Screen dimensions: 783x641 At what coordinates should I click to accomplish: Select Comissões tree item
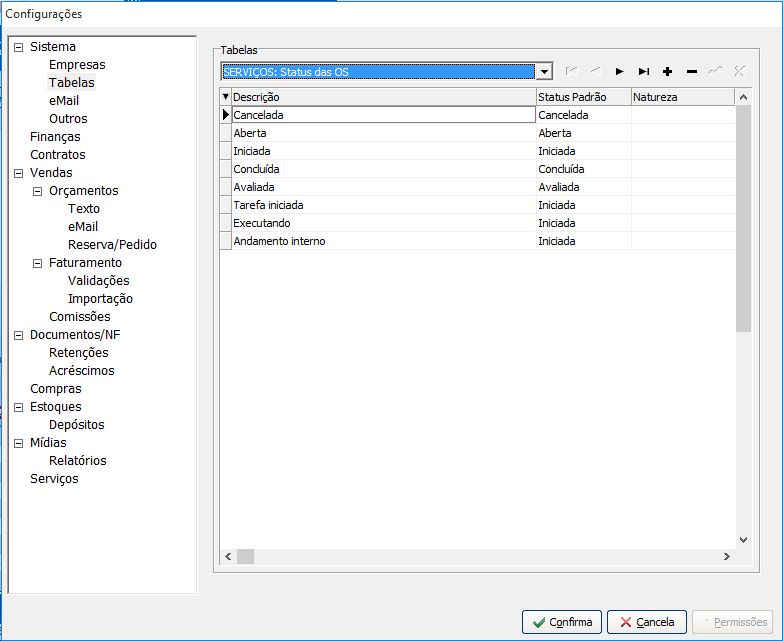click(79, 317)
